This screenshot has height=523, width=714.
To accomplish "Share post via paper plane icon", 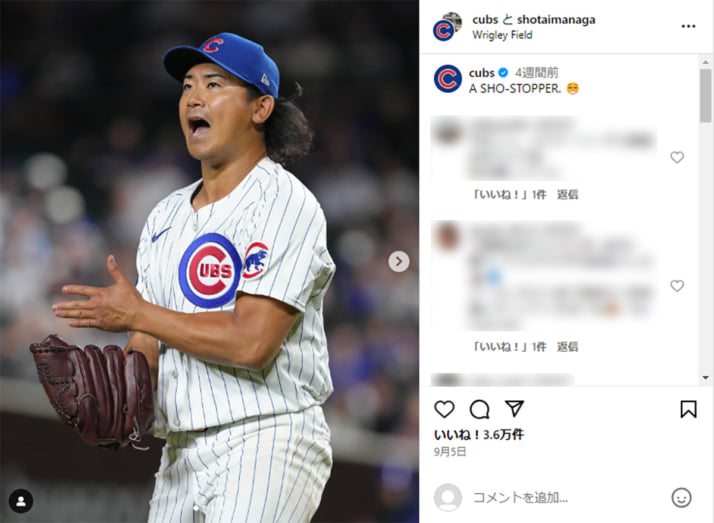I will (x=514, y=408).
